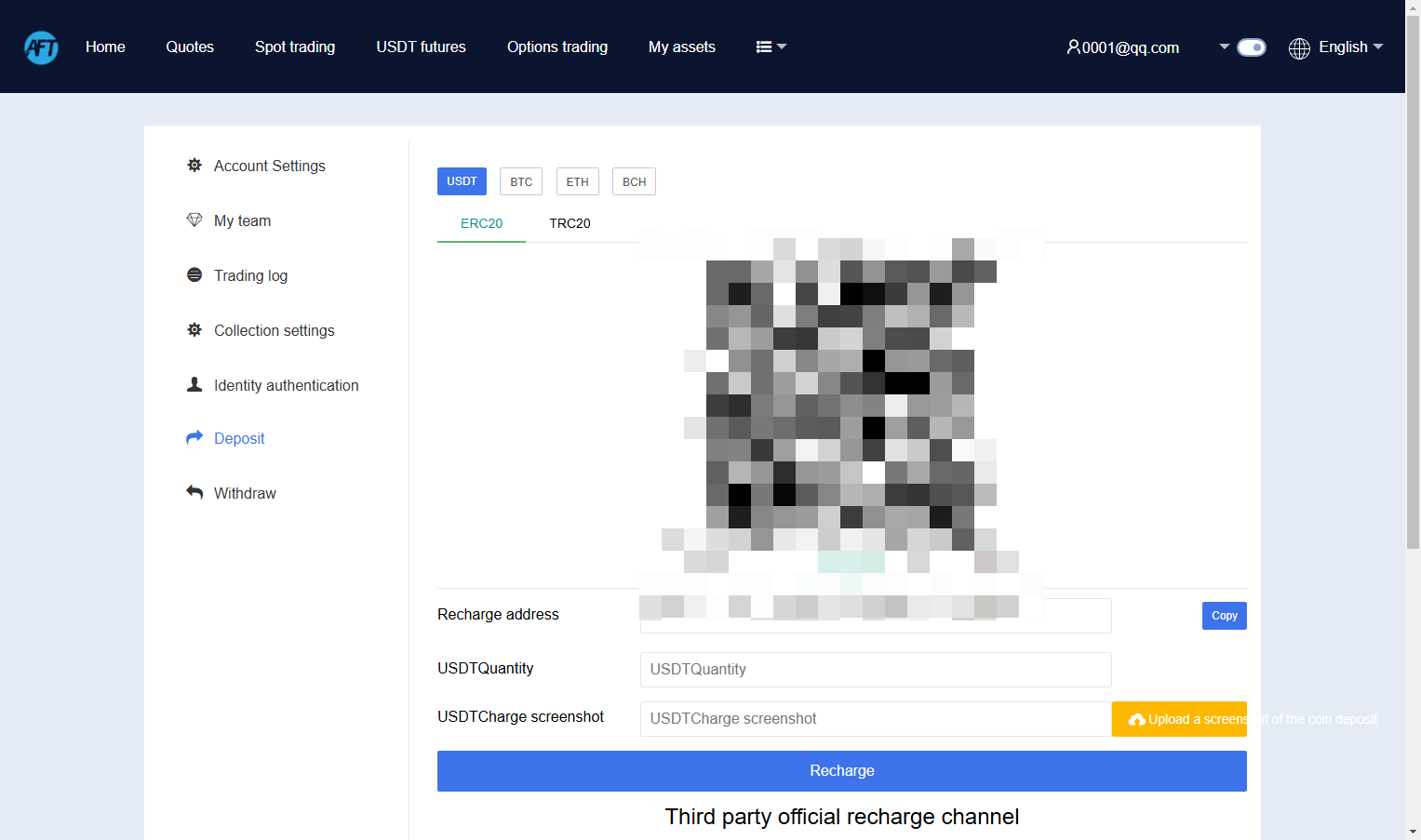Click the My team diamond icon

194,220
